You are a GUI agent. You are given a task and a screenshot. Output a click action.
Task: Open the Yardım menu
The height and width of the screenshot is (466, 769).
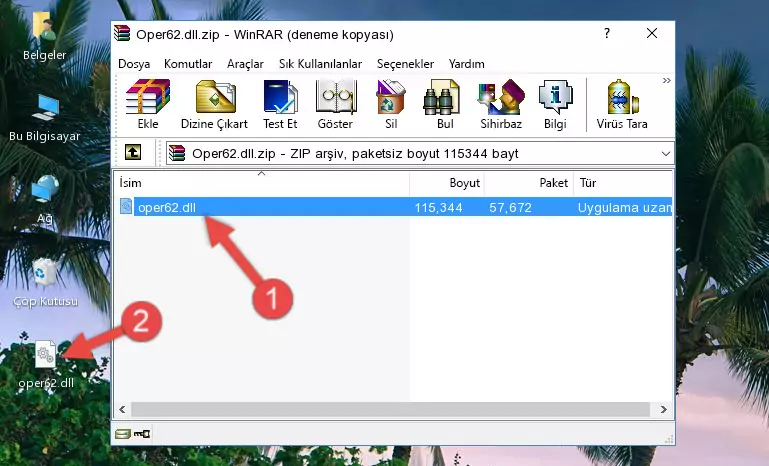click(466, 64)
